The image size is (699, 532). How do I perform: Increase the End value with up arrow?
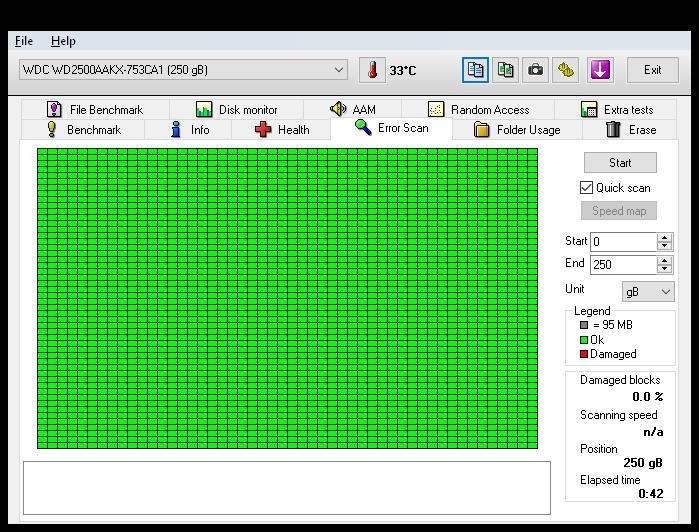[664, 261]
